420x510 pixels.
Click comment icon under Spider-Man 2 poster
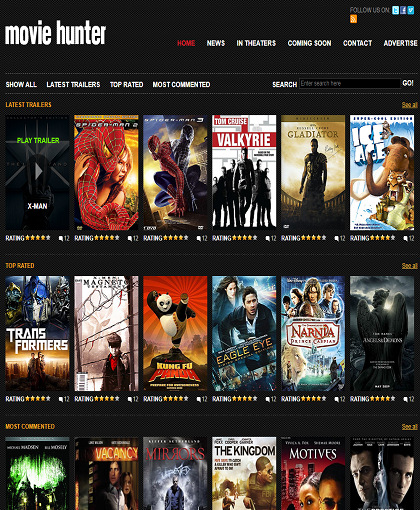tap(130, 238)
